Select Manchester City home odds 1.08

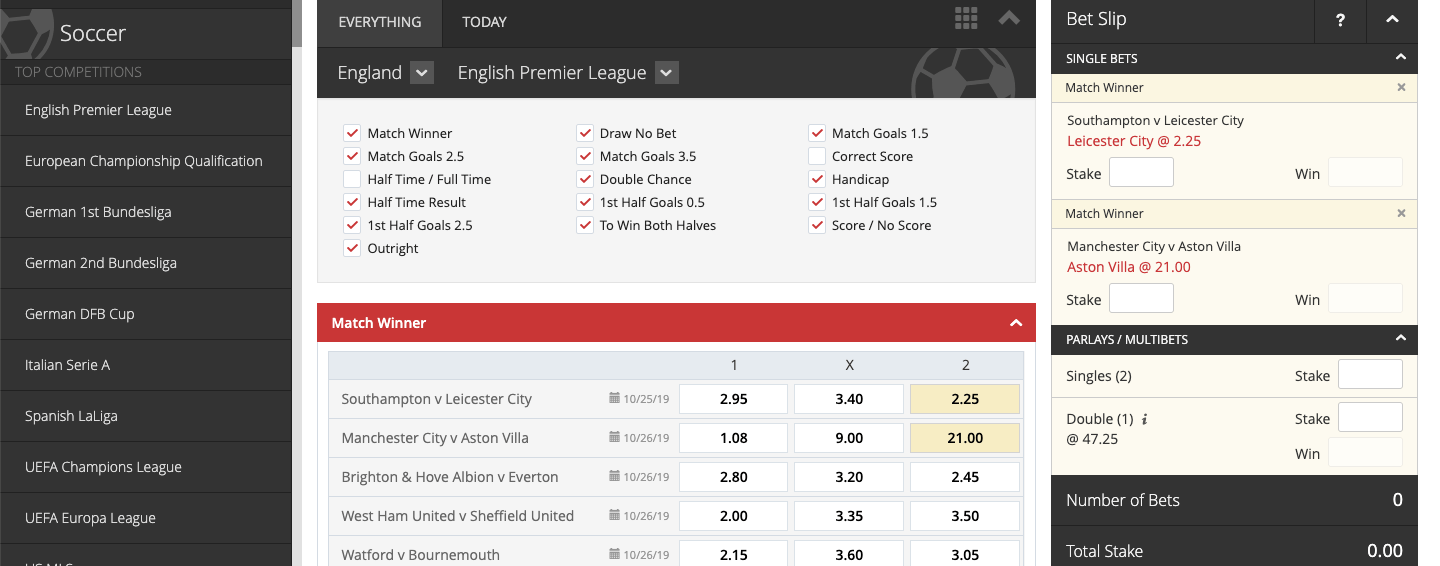(x=734, y=438)
